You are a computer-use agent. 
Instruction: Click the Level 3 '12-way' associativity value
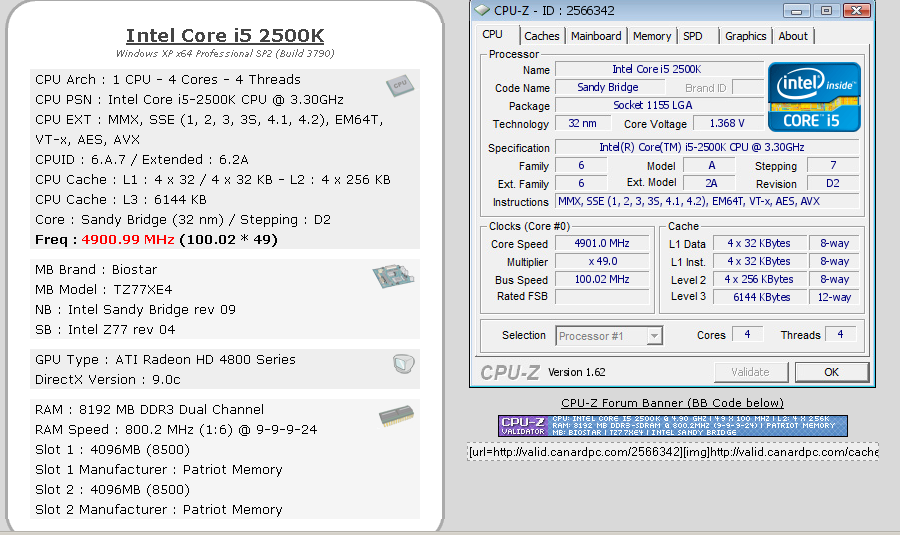click(834, 297)
